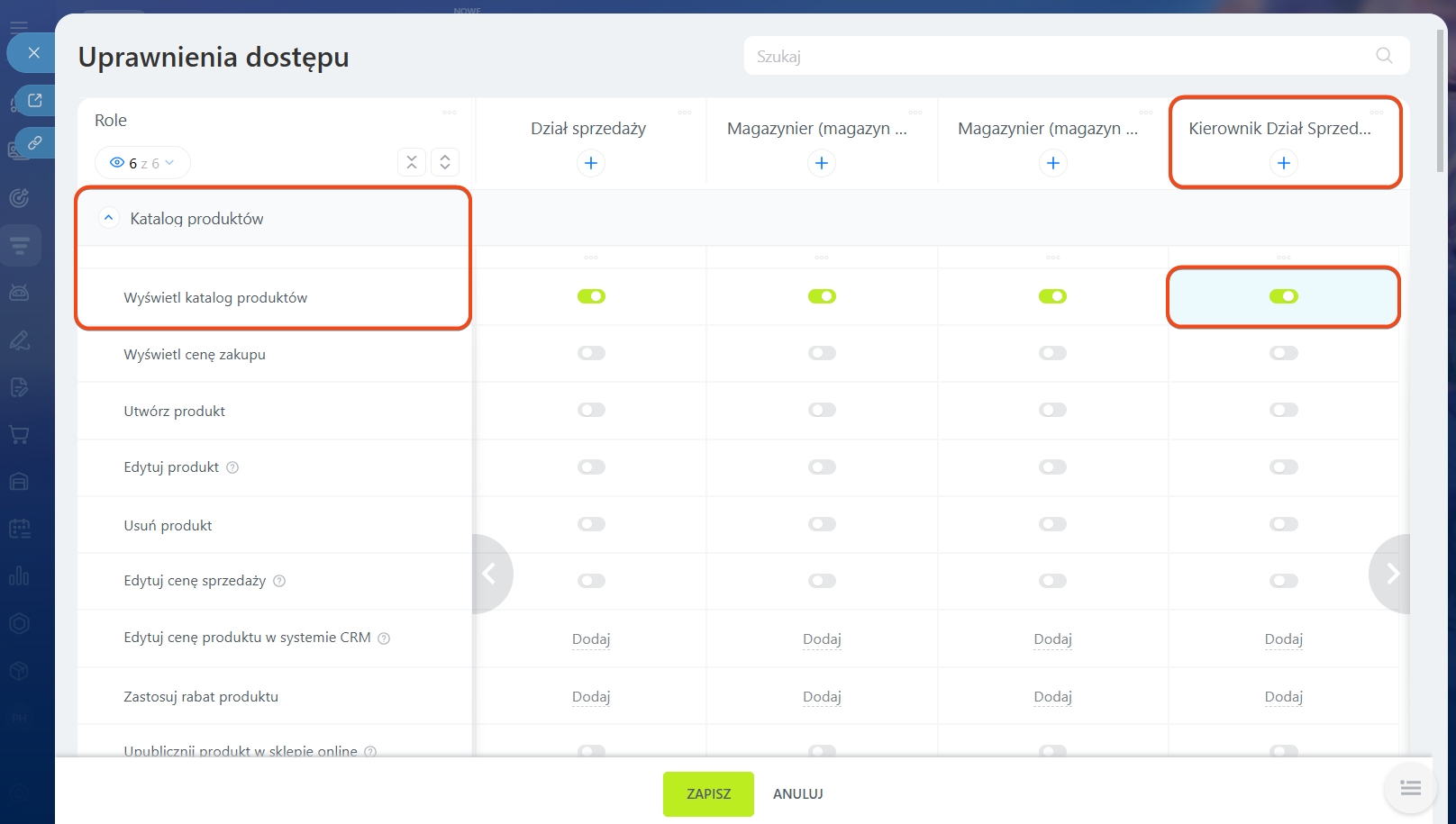Collapse the Katalog produktów section
The width and height of the screenshot is (1456, 824).
point(108,218)
